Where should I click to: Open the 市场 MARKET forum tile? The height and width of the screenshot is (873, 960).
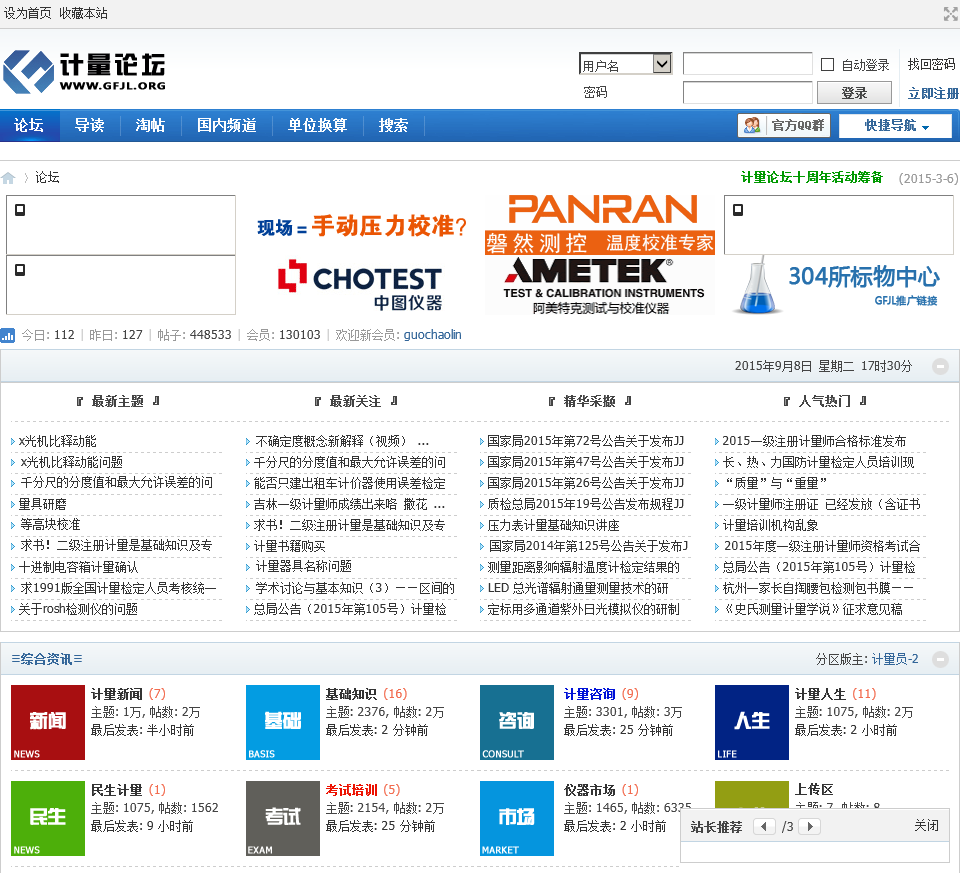pyautogui.click(x=517, y=819)
